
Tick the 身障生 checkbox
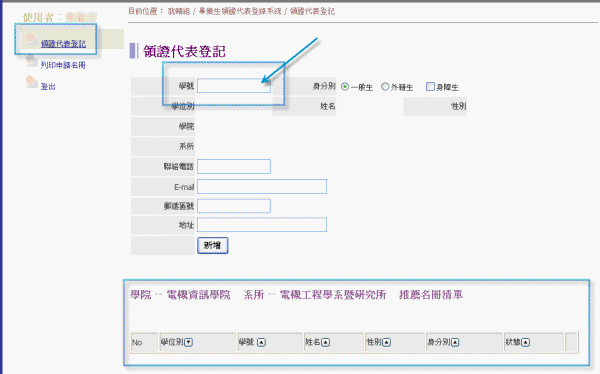coord(430,87)
